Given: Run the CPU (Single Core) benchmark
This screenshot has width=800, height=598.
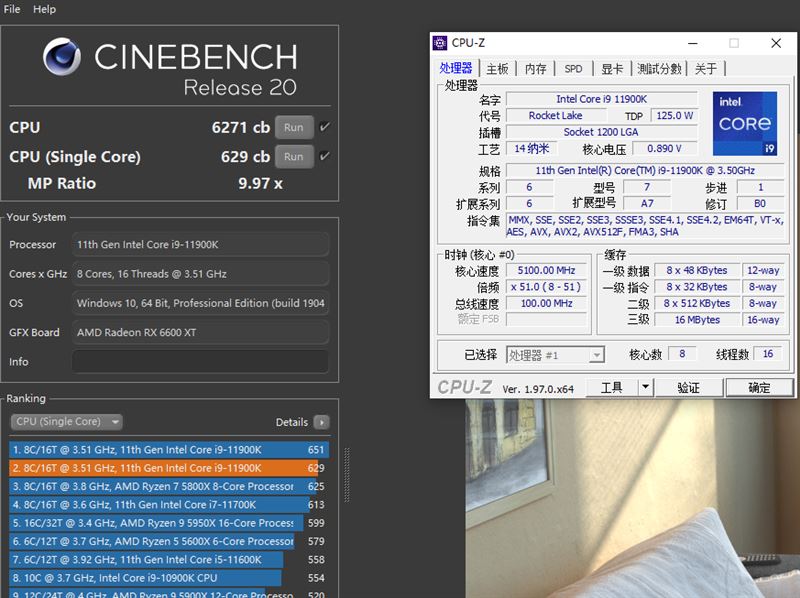Looking at the screenshot, I should (294, 157).
